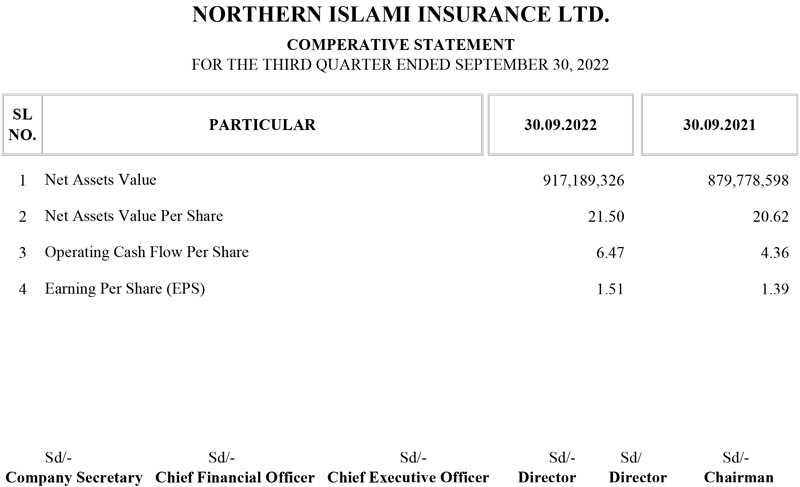The height and width of the screenshot is (487, 800).
Task: Click the Comperative Statement heading
Action: point(400,45)
